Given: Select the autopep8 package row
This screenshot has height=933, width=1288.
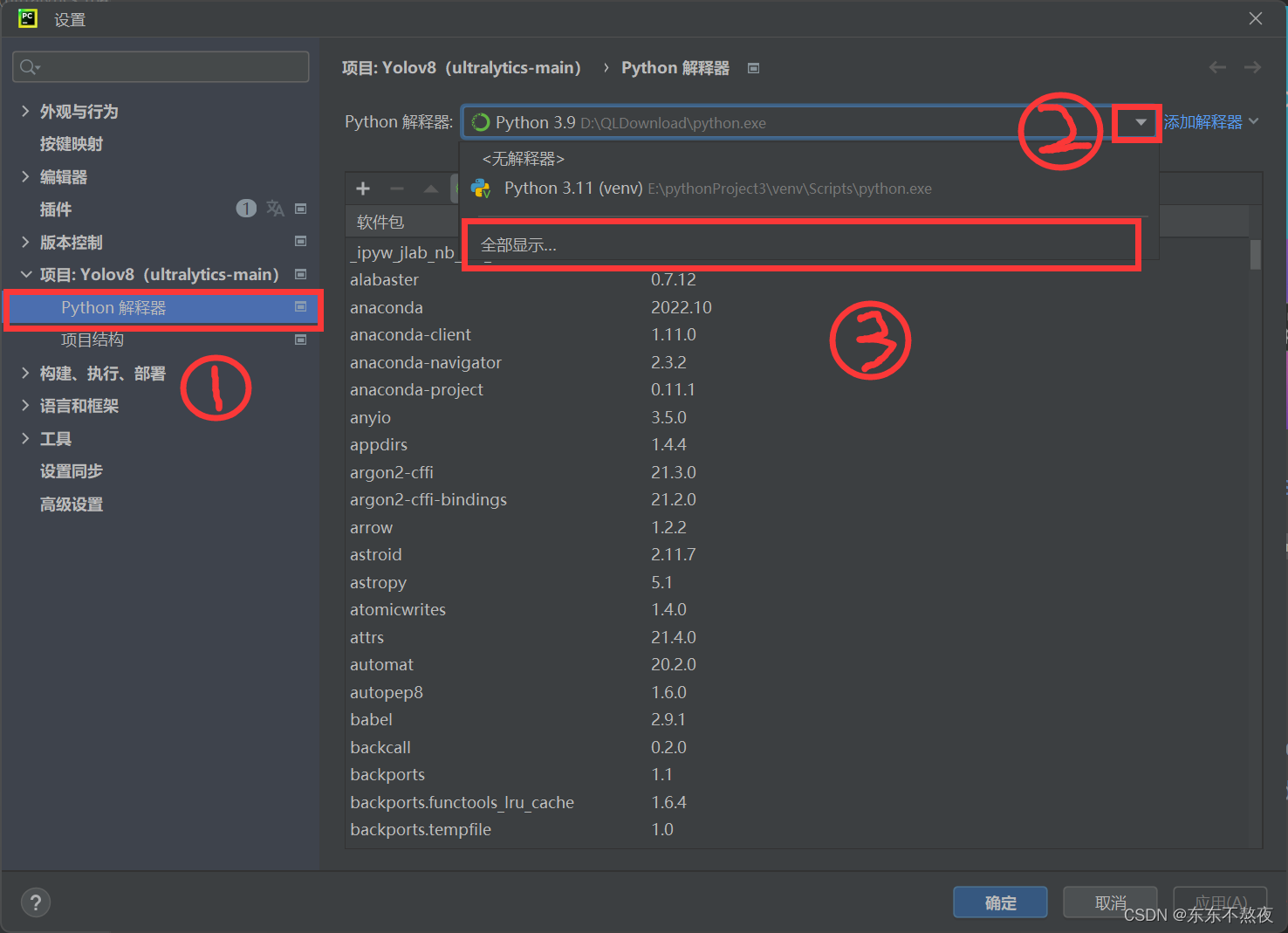Looking at the screenshot, I should point(798,692).
